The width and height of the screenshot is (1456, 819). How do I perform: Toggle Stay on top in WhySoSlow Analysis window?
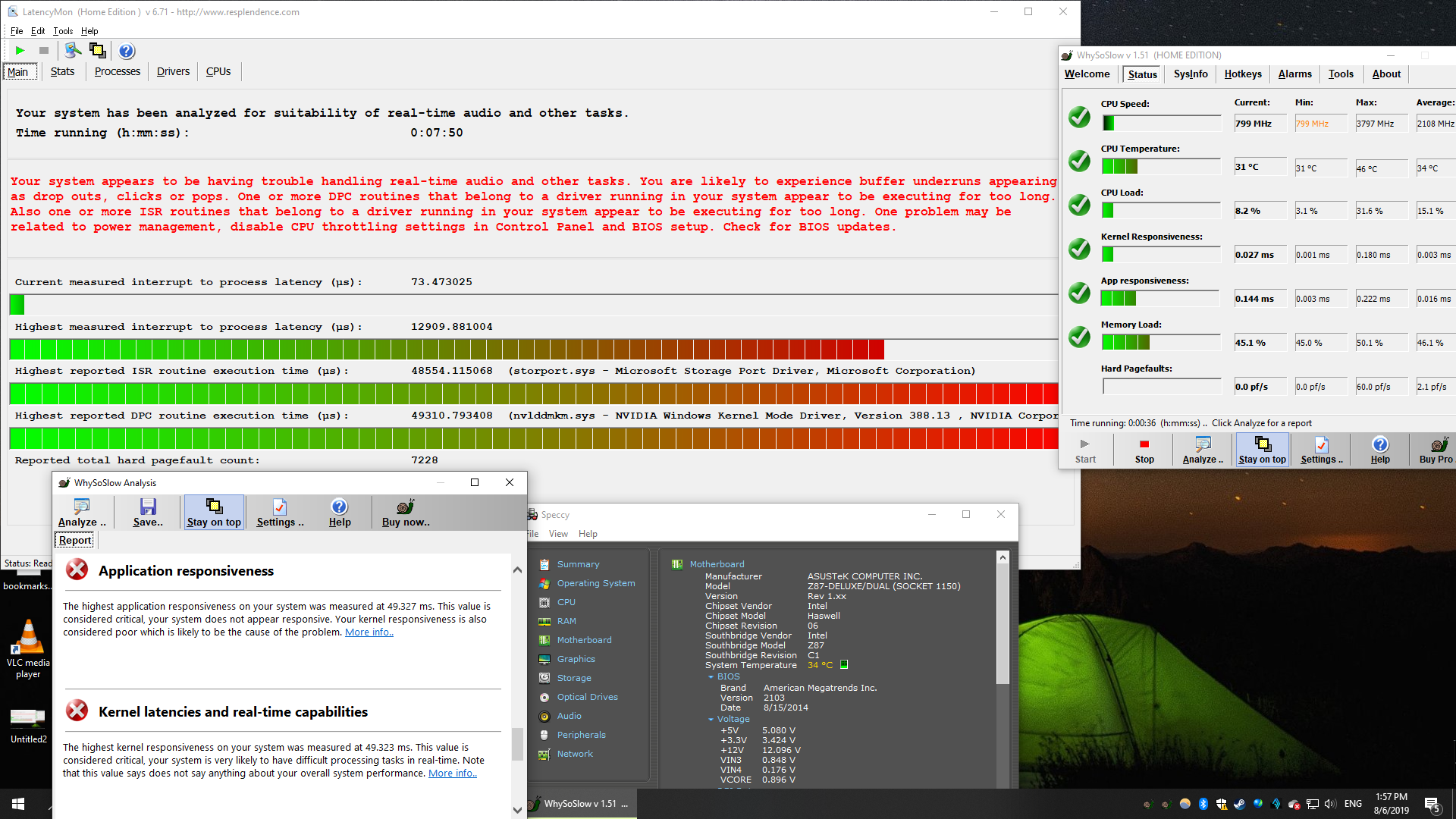[x=214, y=513]
